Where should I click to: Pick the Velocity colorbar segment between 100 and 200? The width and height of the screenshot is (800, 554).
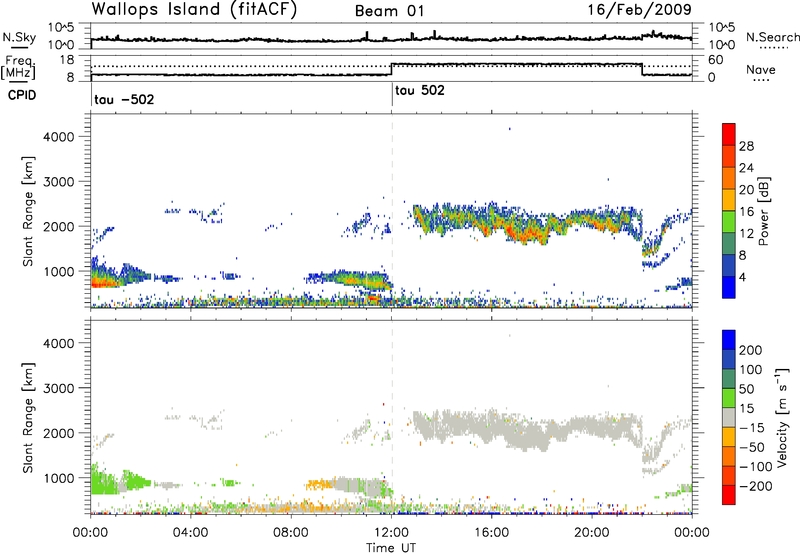tap(729, 359)
